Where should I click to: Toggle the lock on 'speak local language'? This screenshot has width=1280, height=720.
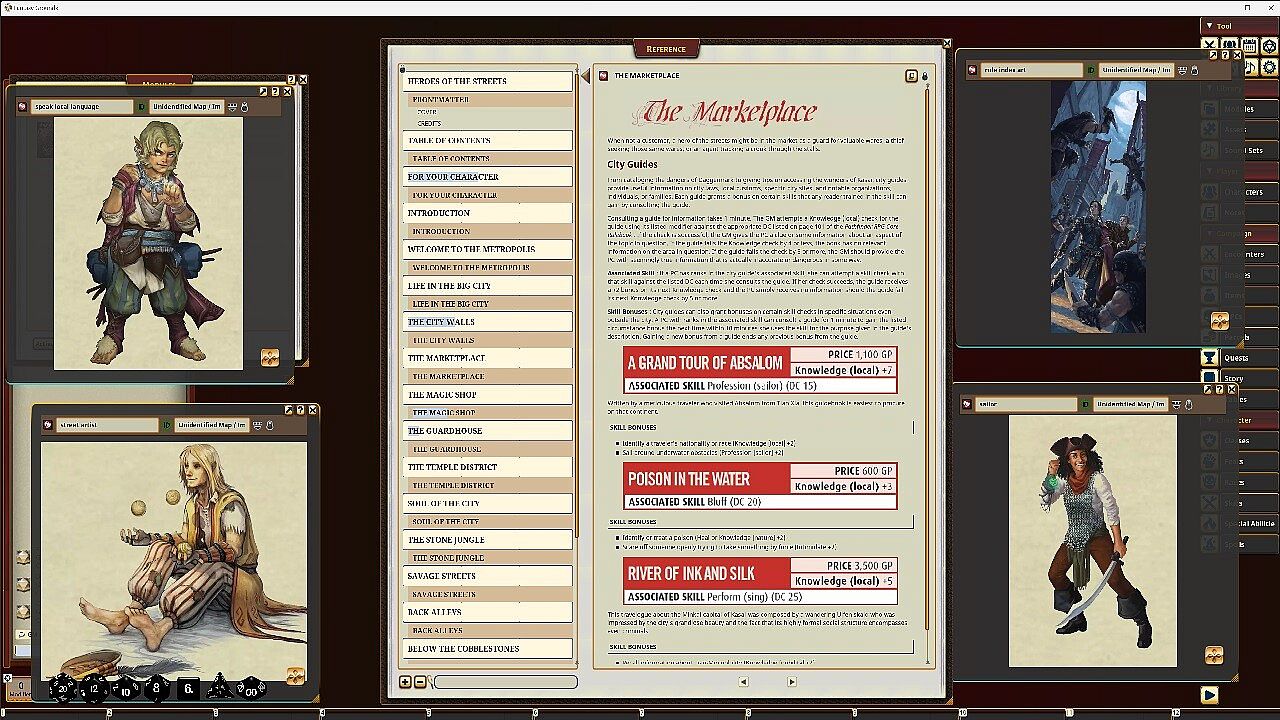tap(245, 106)
